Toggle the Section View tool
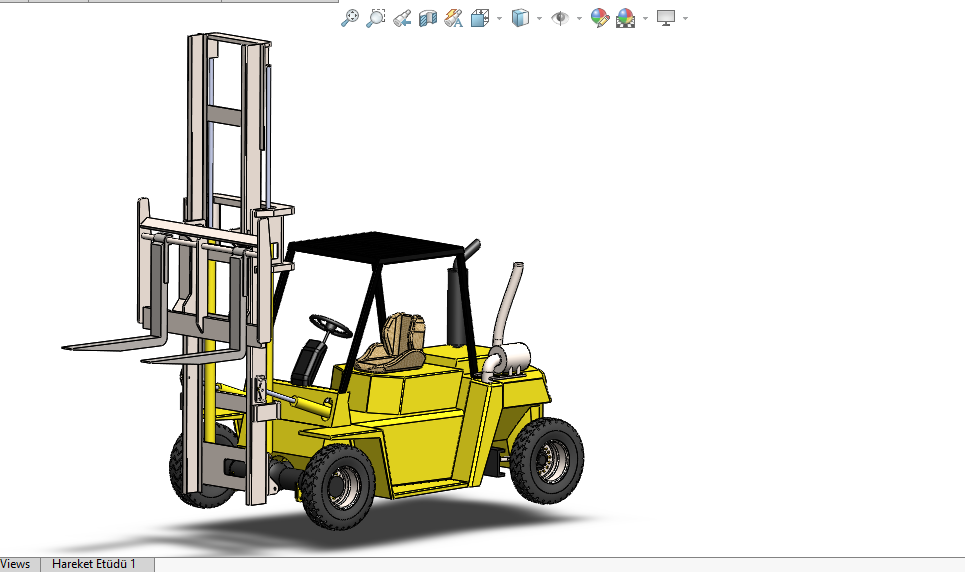The height and width of the screenshot is (572, 966). [428, 17]
